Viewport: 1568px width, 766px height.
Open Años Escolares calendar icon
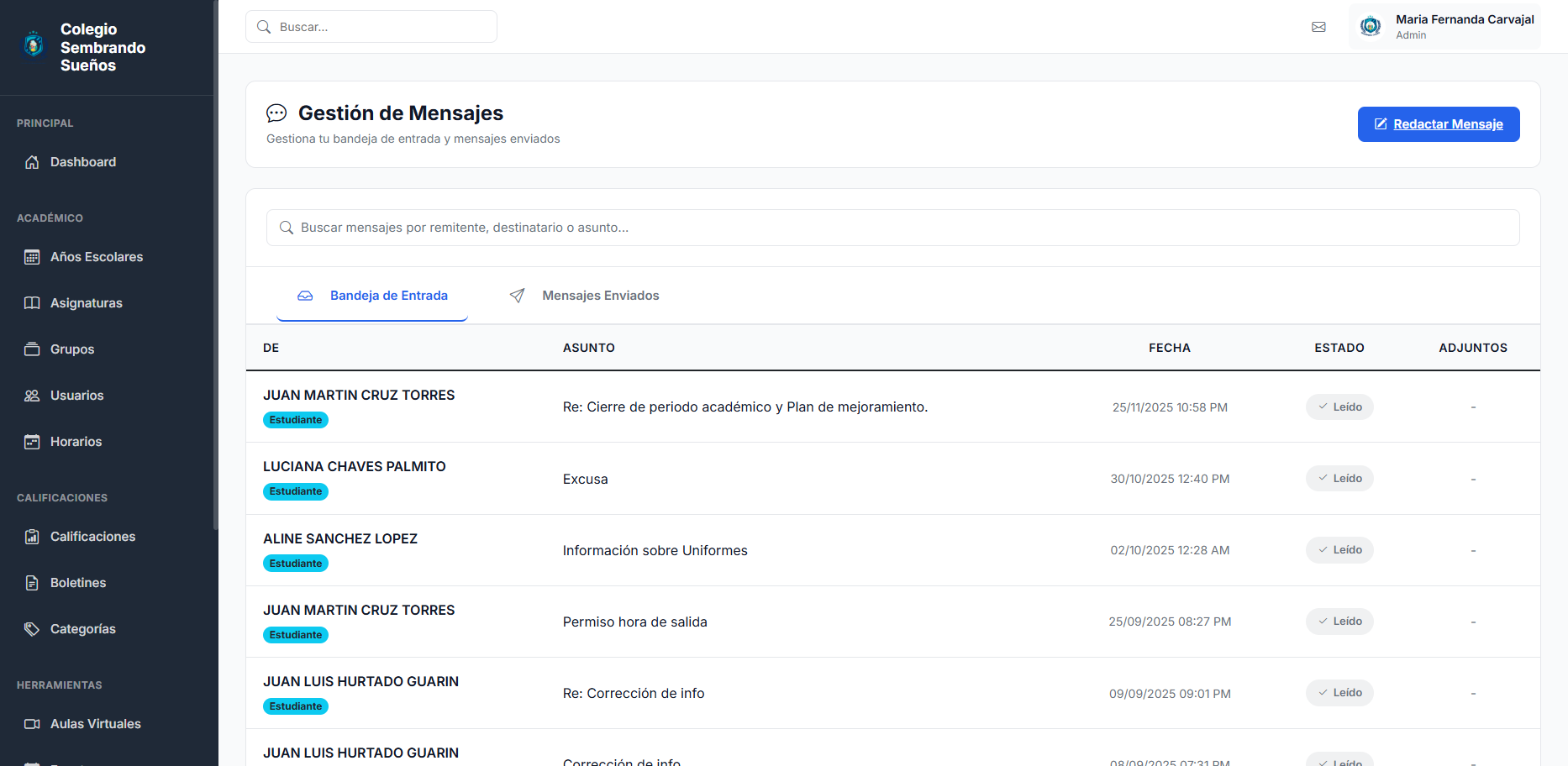32,257
